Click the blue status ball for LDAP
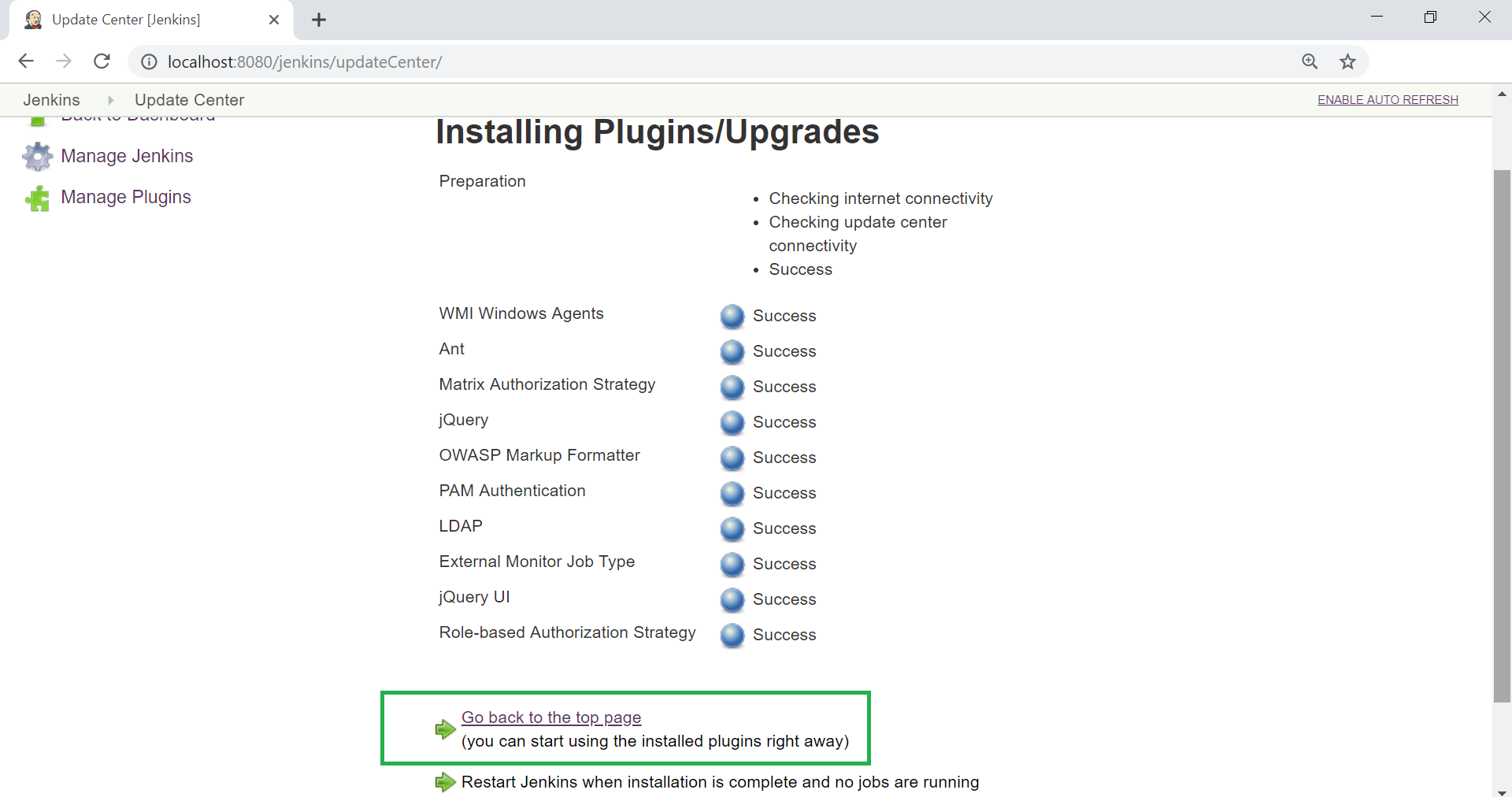 click(732, 528)
